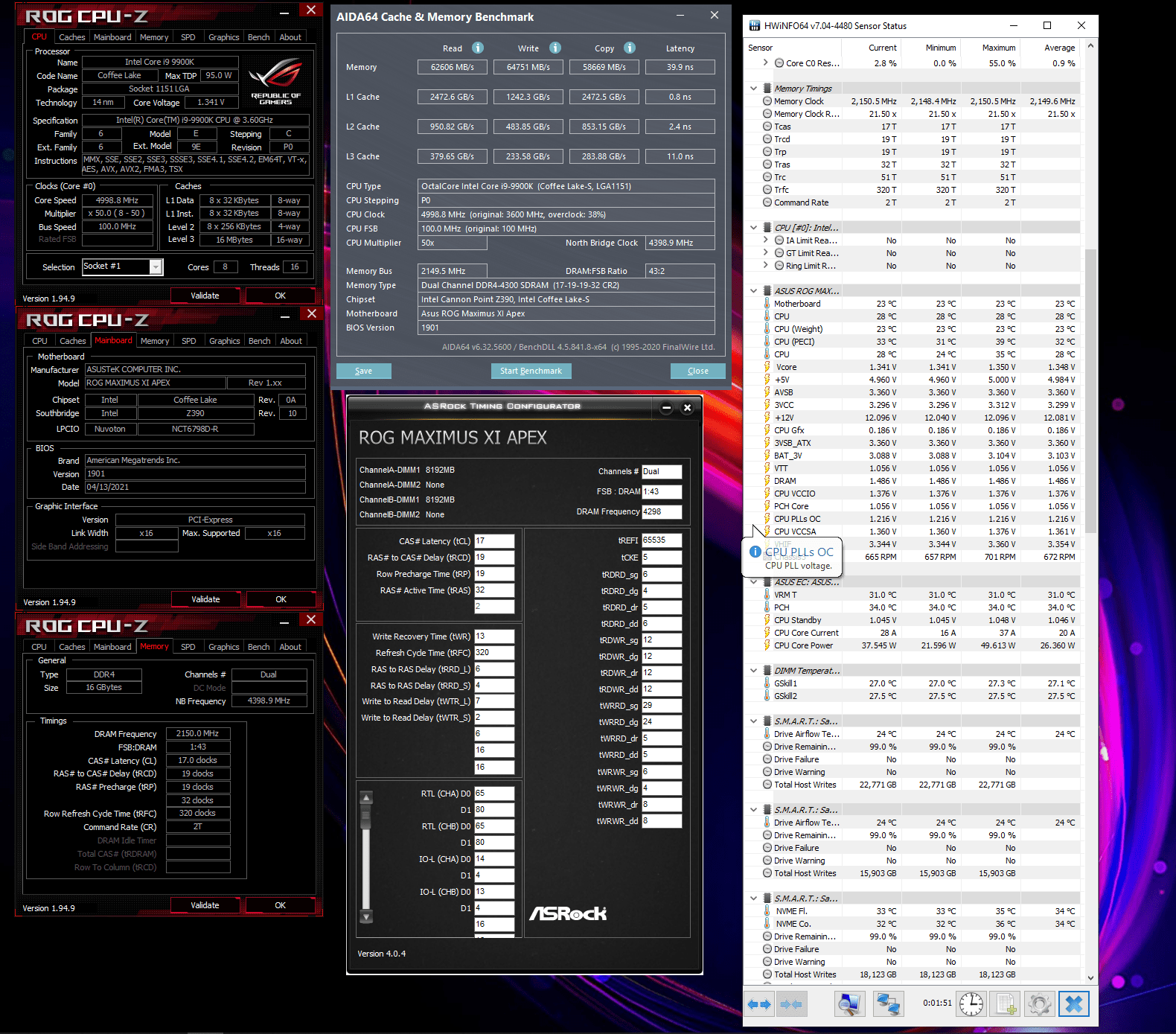1176x1034 pixels.
Task: Expand IA Limit Reasons row
Action: [765, 240]
